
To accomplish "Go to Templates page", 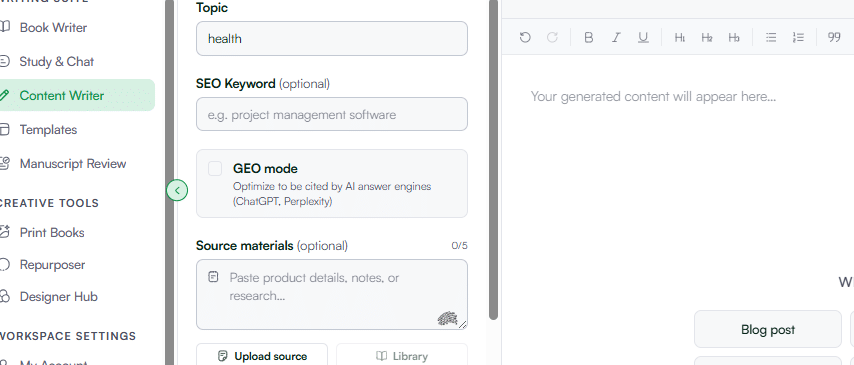I will [x=48, y=130].
